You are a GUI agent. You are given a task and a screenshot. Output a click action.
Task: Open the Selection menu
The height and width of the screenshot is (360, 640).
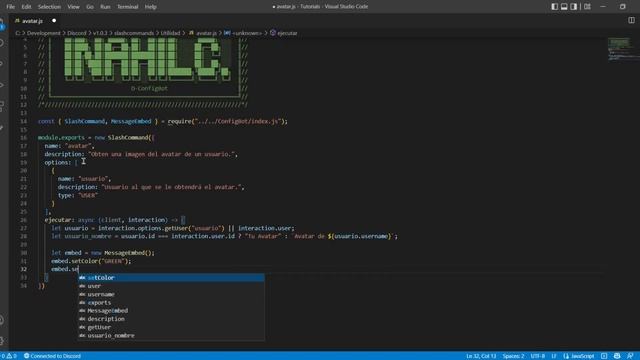click(49, 7)
